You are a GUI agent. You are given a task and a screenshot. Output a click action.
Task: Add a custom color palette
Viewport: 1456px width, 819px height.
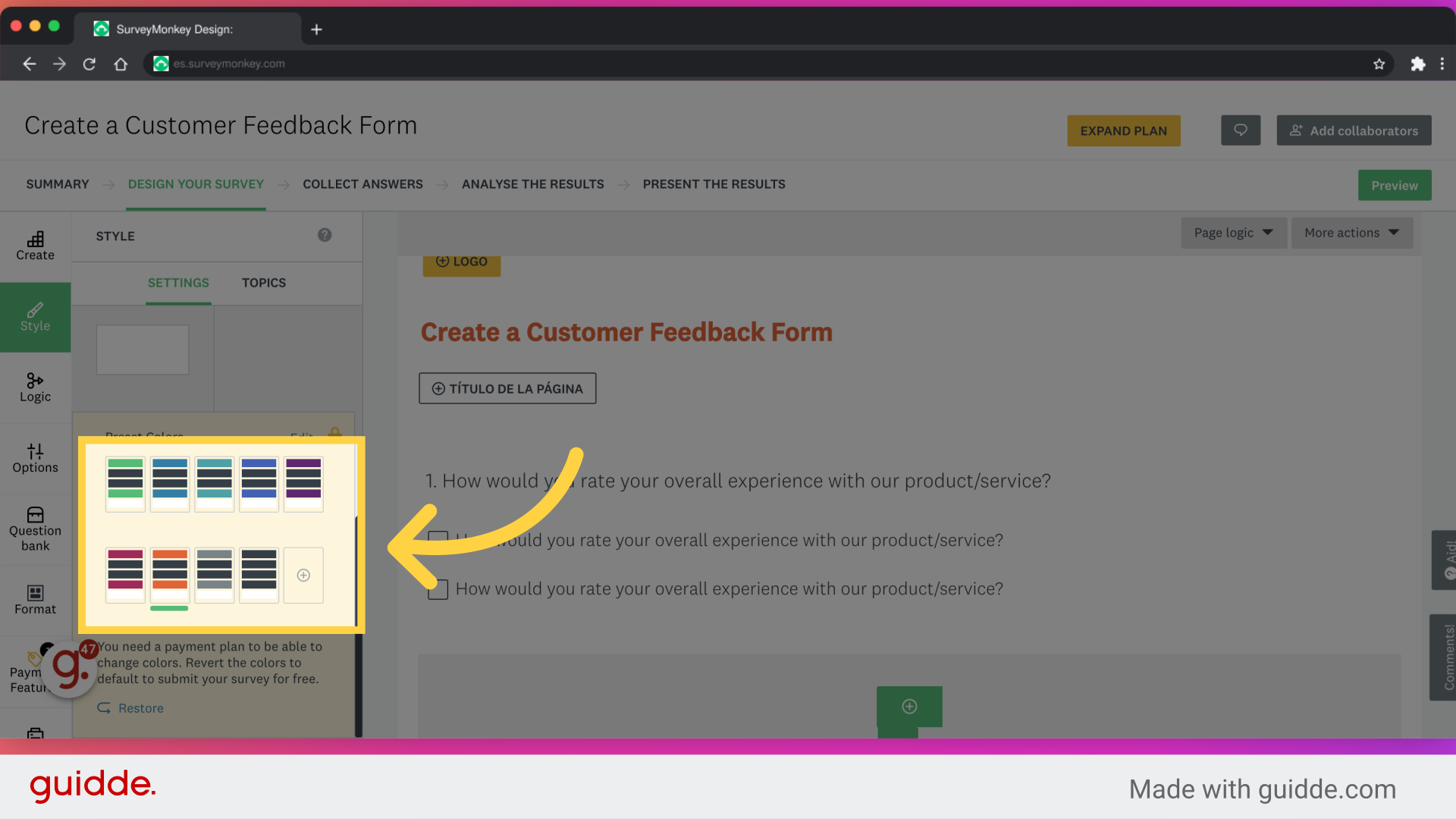tap(303, 576)
